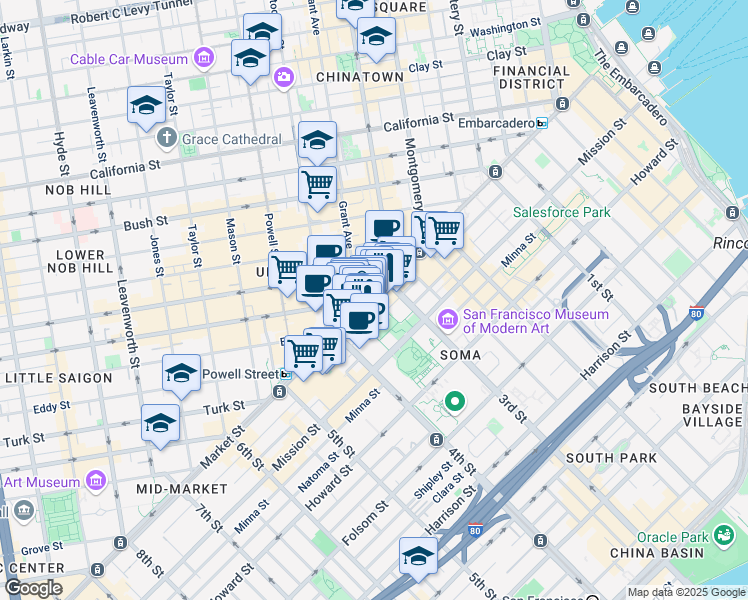Click the 3rd St street label
This screenshot has height=600, width=748.
pos(513,409)
